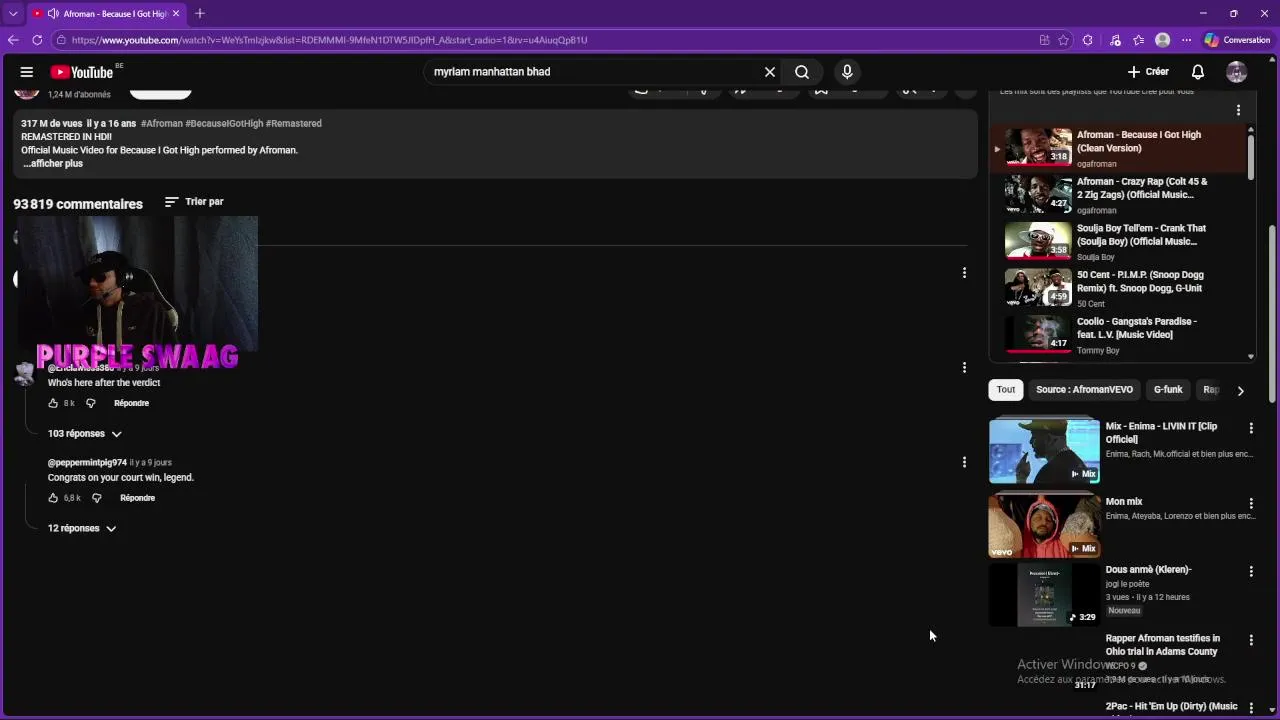Open Mon mix playlist
The height and width of the screenshot is (720, 1280).
coord(1044,526)
